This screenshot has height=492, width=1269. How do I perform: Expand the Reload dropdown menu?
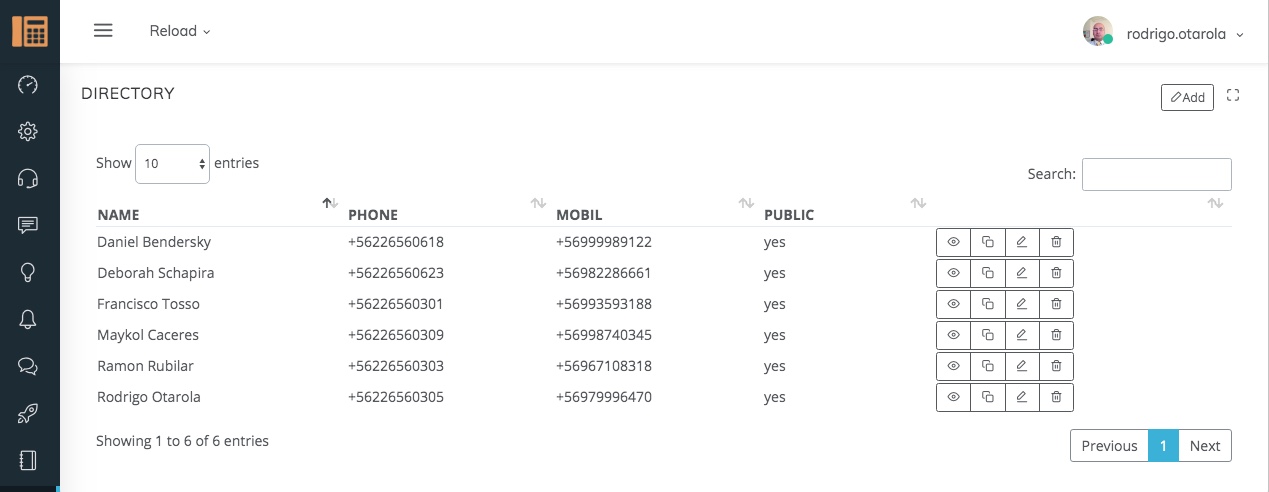(180, 31)
